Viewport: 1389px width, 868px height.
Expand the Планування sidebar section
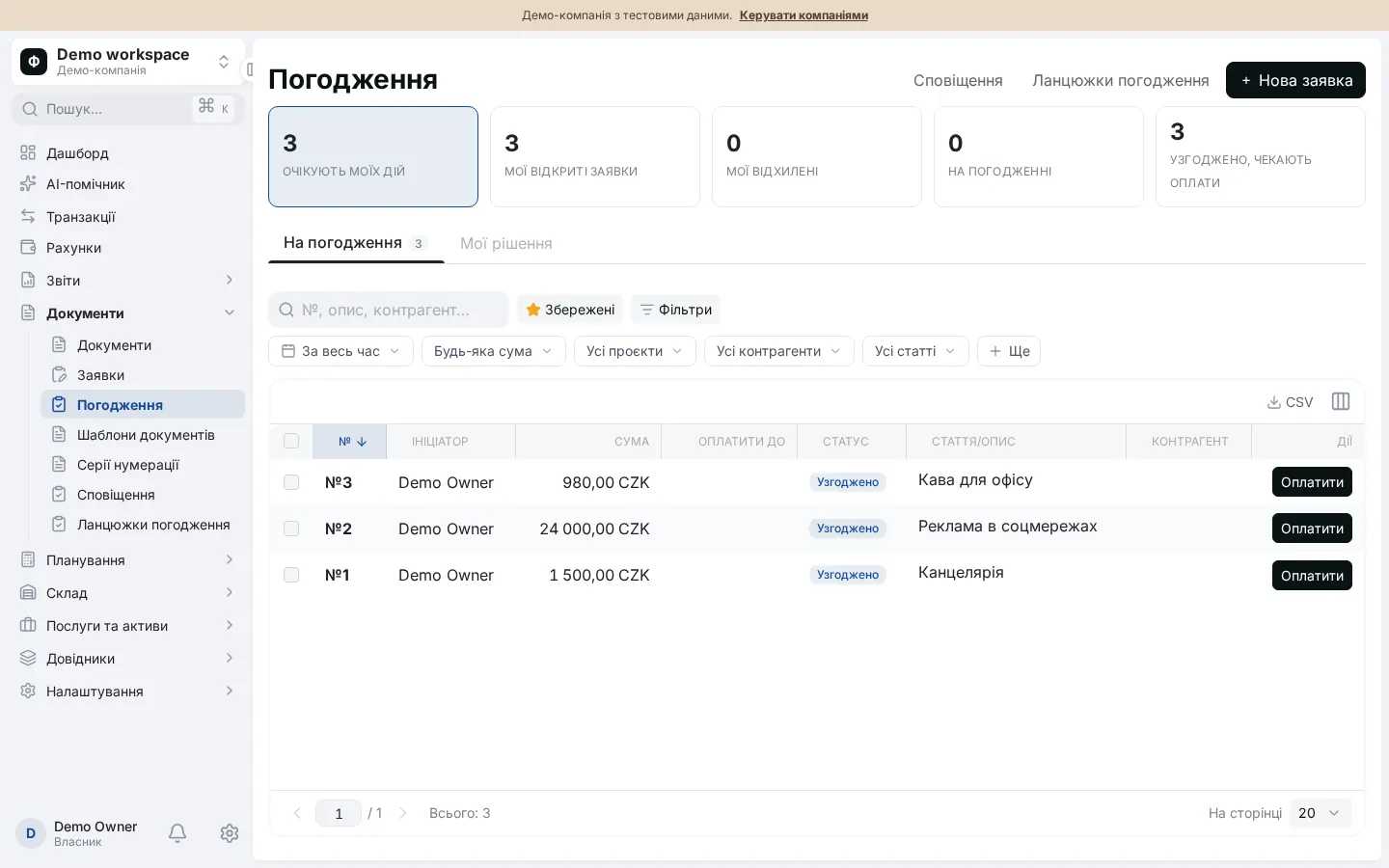pyautogui.click(x=128, y=560)
